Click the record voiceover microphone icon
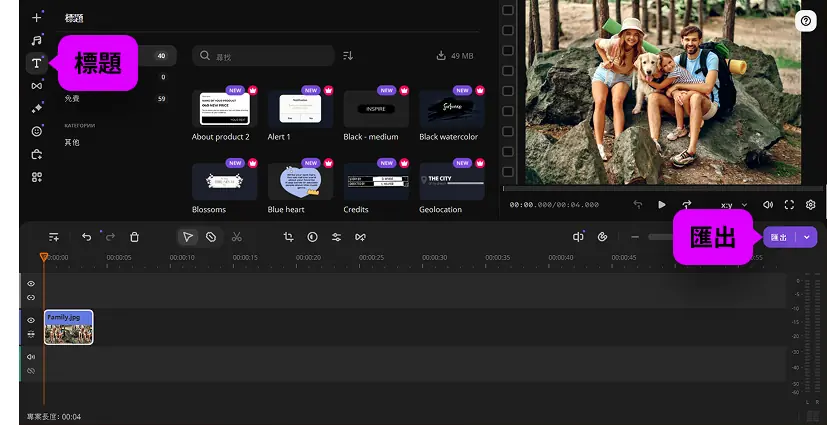The height and width of the screenshot is (425, 827). (578, 237)
